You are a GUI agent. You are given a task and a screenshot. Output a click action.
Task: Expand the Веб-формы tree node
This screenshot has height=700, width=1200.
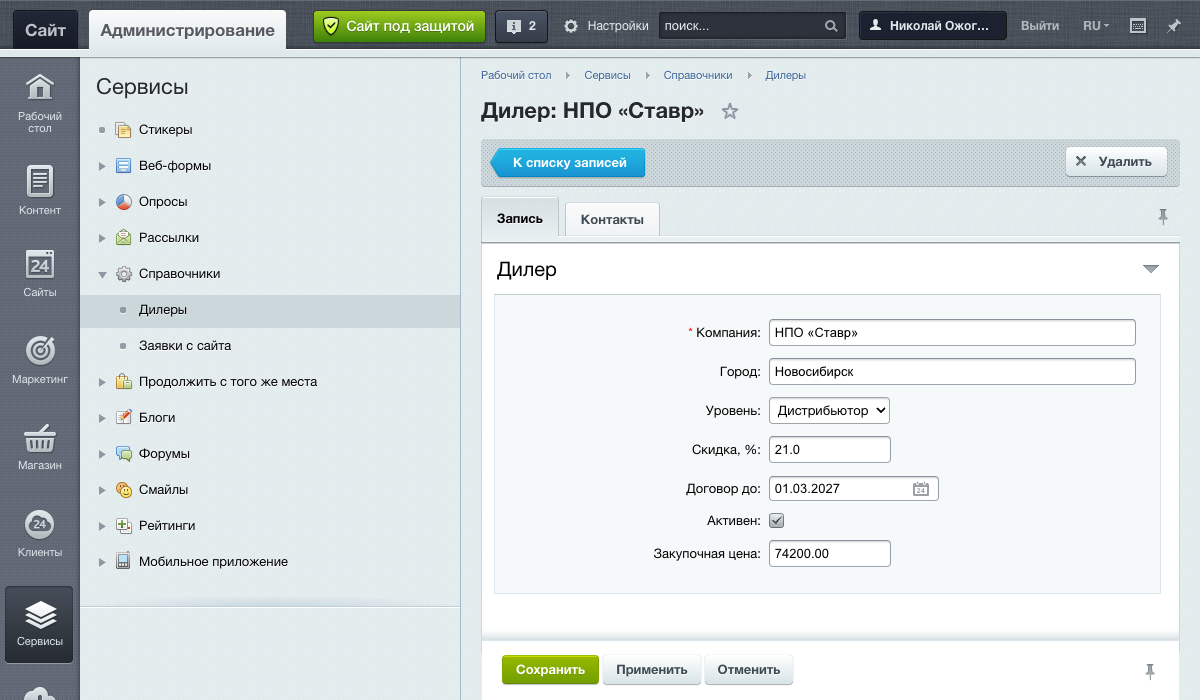pyautogui.click(x=102, y=166)
